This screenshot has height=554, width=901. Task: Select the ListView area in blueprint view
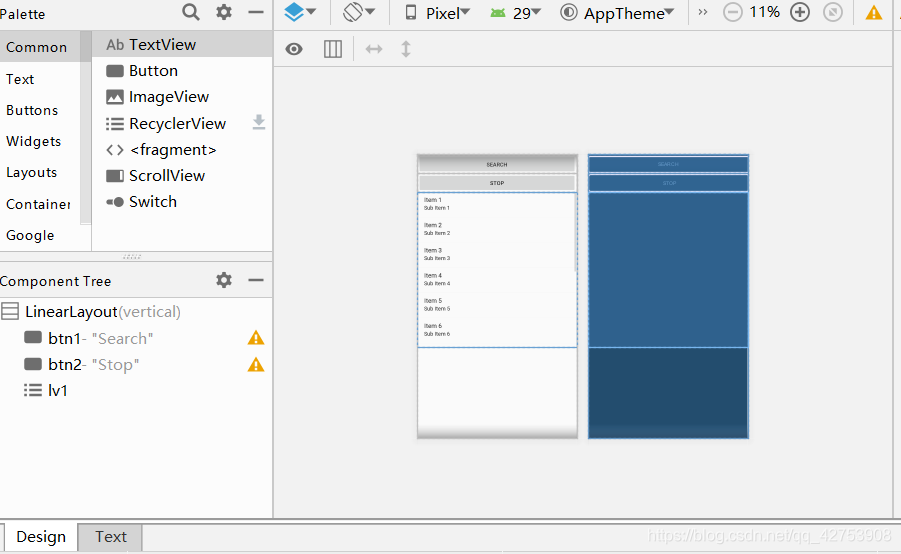[668, 270]
